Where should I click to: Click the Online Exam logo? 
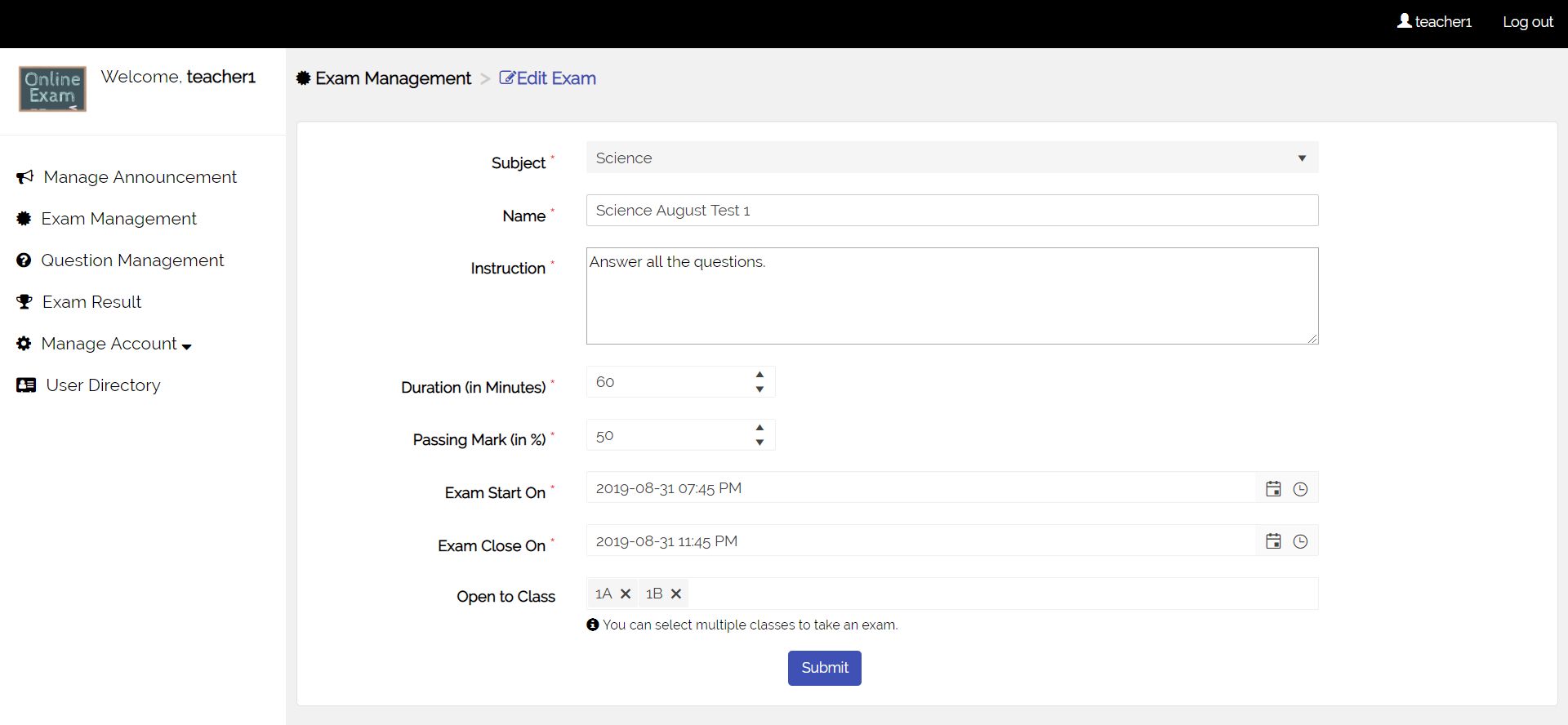tap(52, 89)
